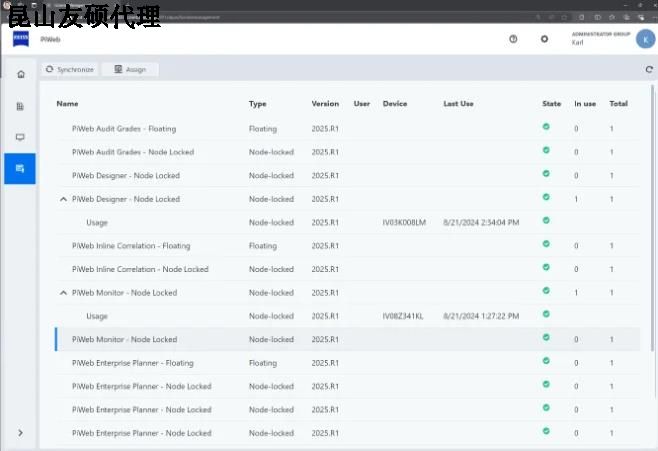Image resolution: width=658 pixels, height=451 pixels.
Task: Click the vertical scrollbar of license list
Action: click(x=653, y=218)
